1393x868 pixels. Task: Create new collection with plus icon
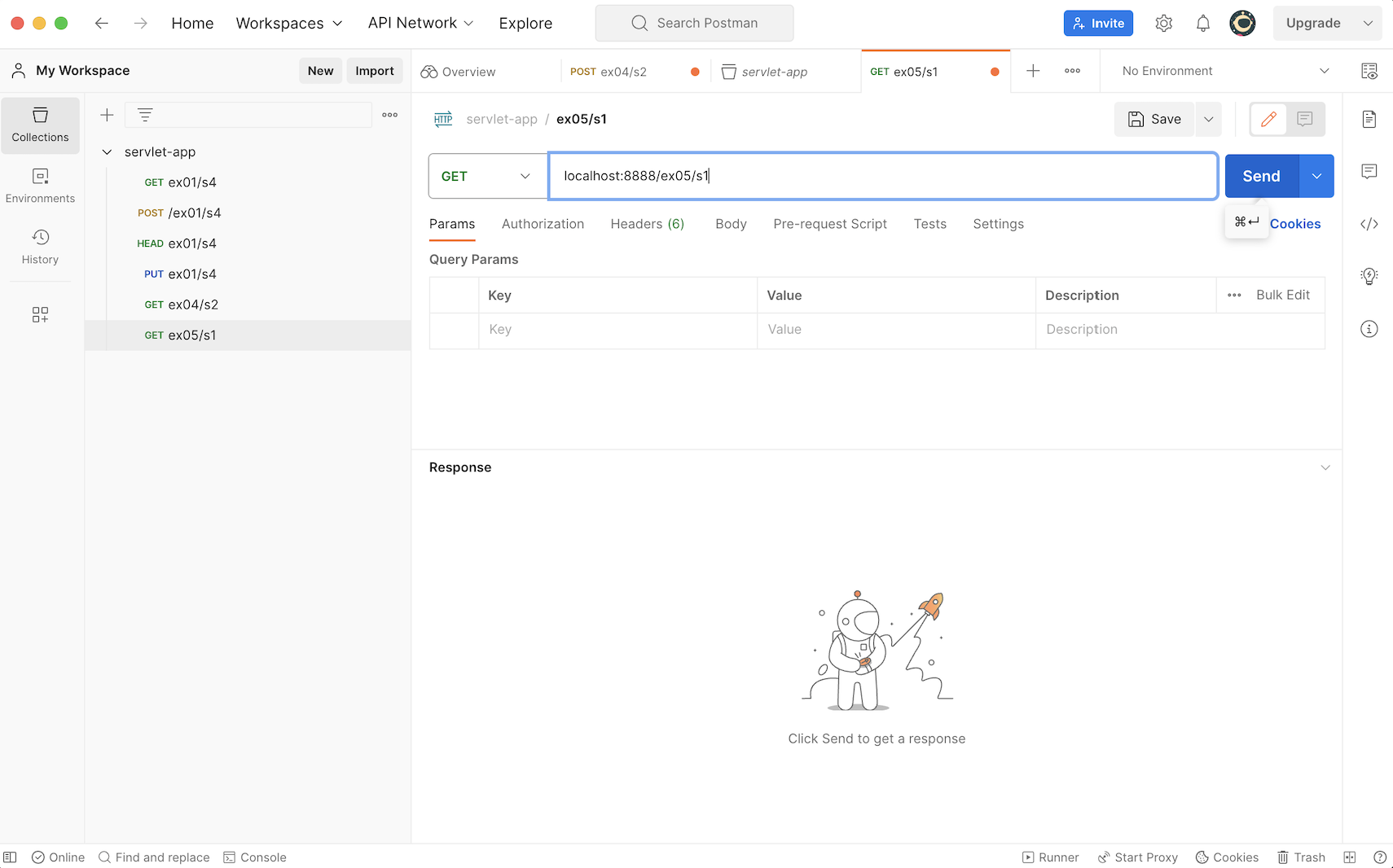107,115
